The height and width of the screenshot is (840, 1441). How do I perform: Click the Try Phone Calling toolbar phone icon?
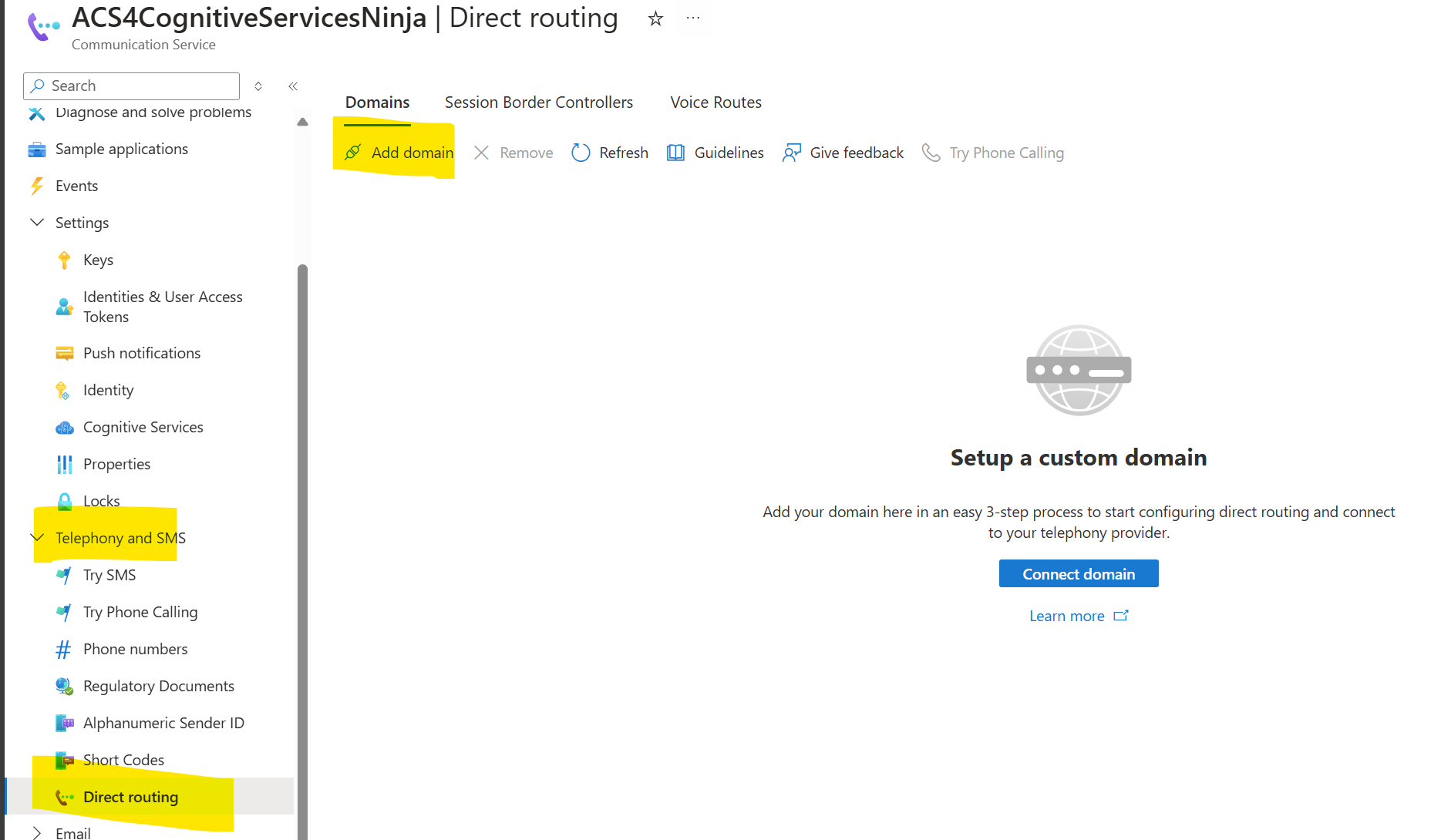tap(931, 153)
